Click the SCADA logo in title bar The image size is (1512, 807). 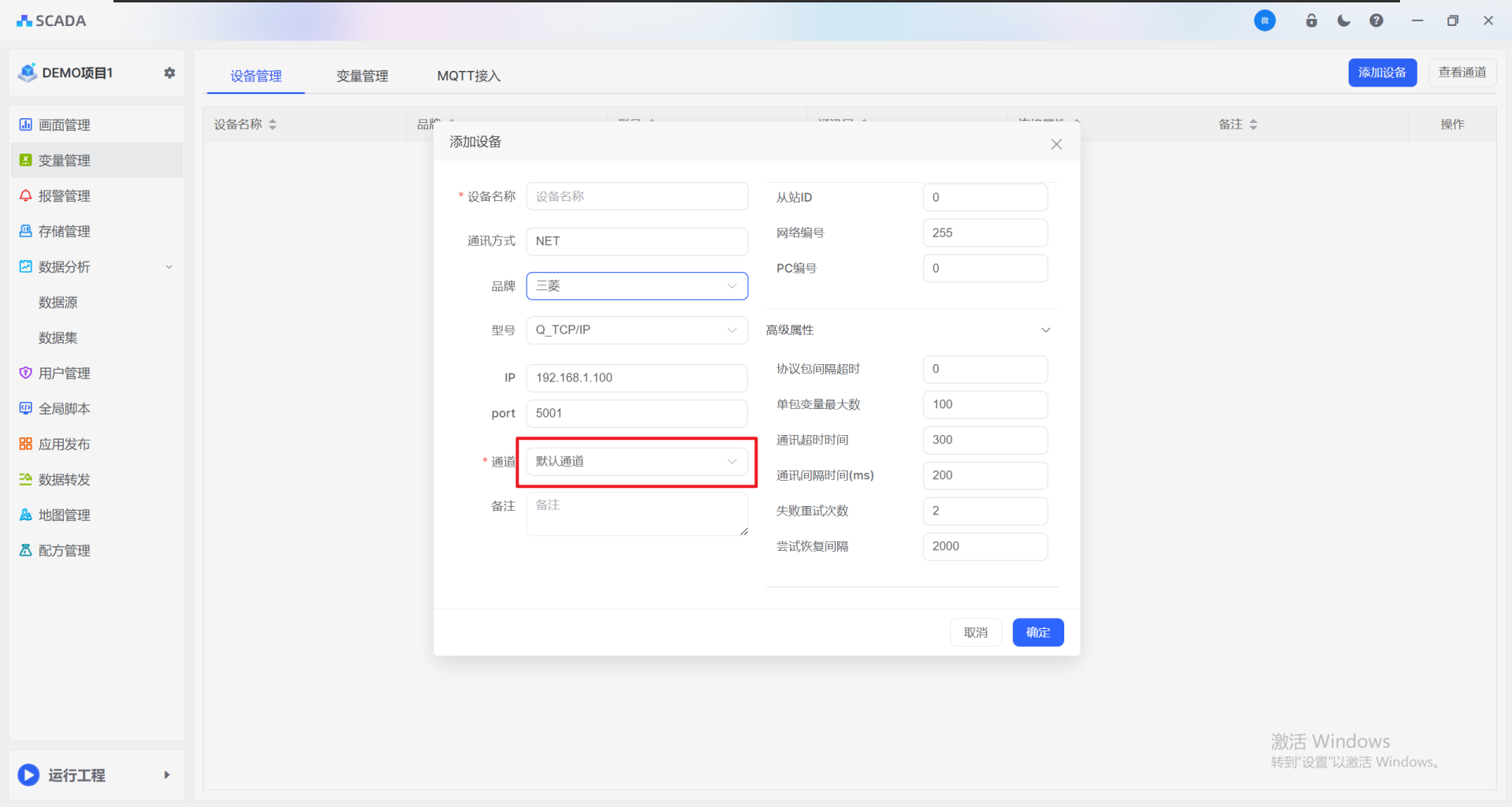tap(51, 20)
